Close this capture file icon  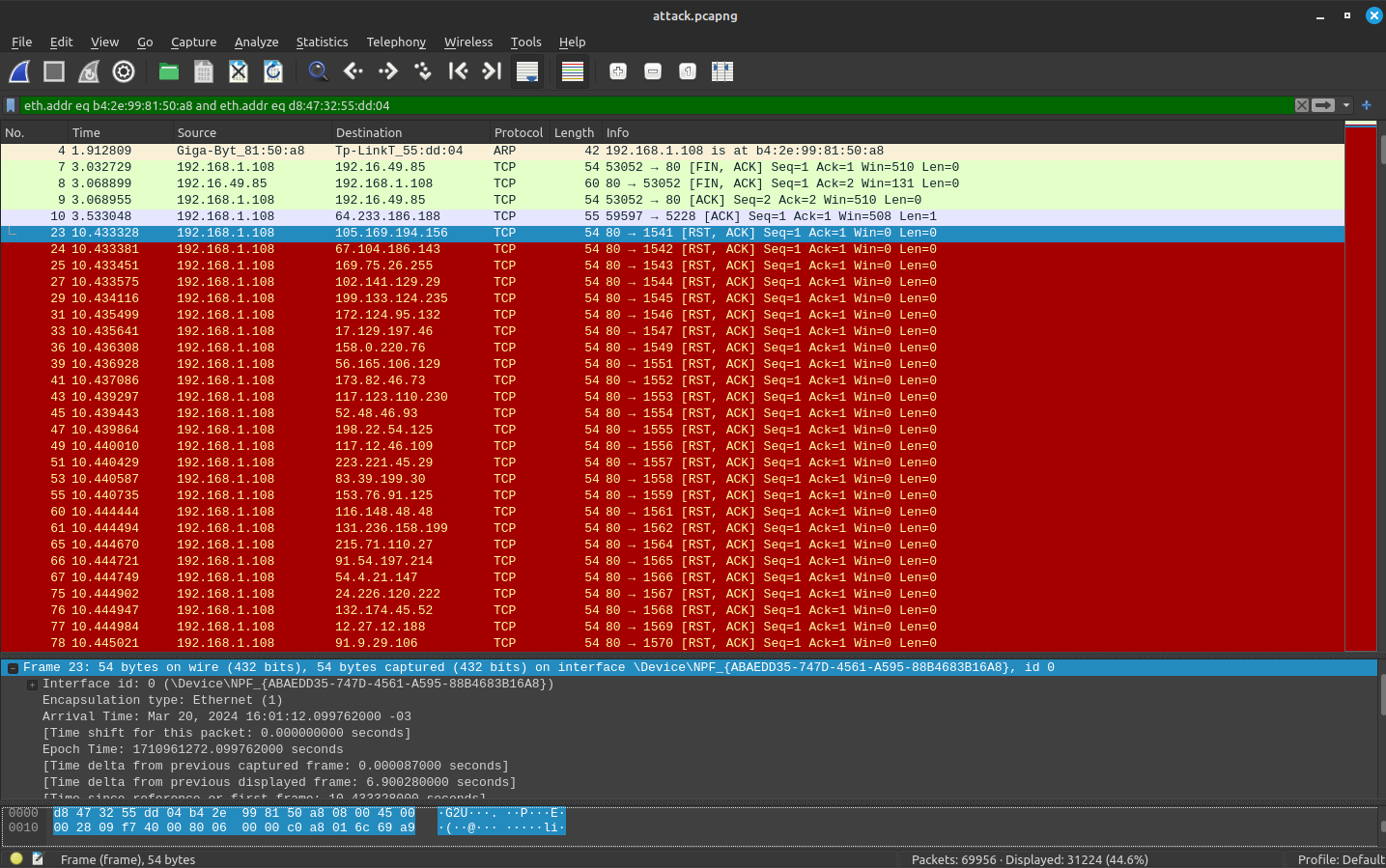[x=239, y=71]
